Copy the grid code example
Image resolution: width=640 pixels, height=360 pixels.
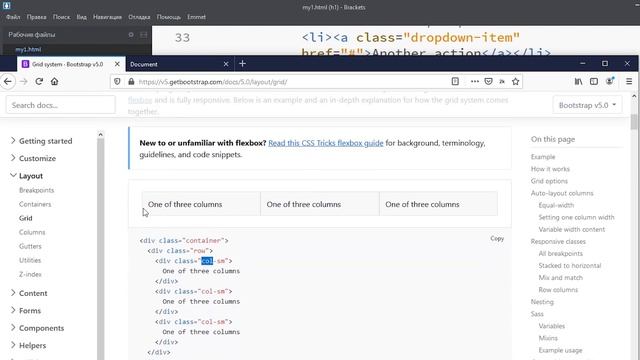(497, 238)
